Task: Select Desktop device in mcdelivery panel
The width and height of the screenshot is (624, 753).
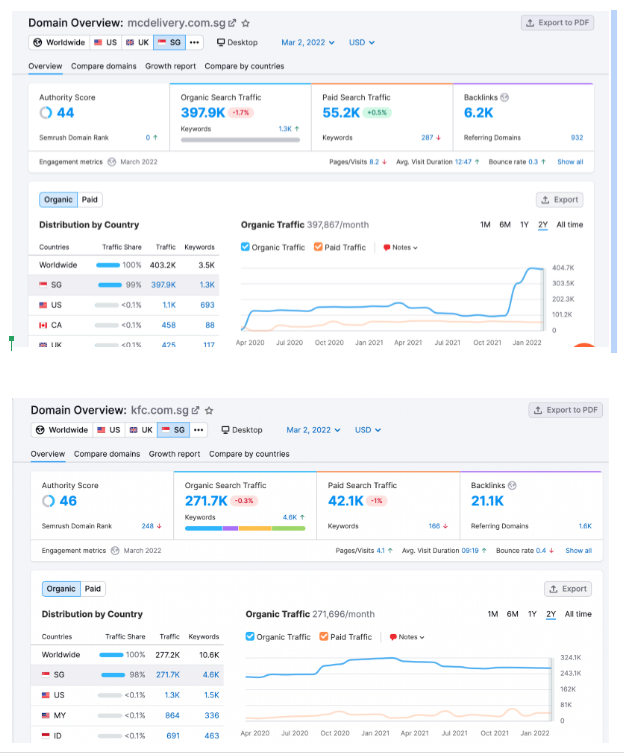Action: [x=237, y=42]
